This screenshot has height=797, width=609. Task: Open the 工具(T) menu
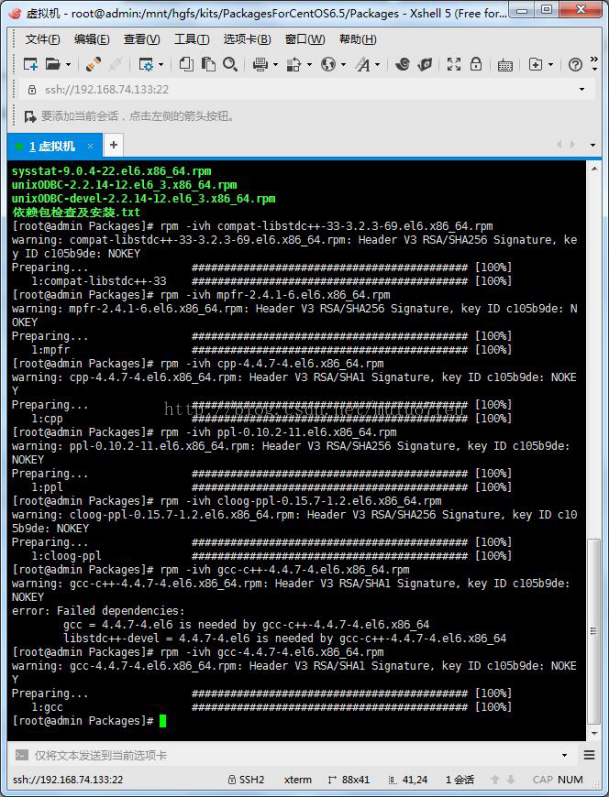pyautogui.click(x=192, y=39)
